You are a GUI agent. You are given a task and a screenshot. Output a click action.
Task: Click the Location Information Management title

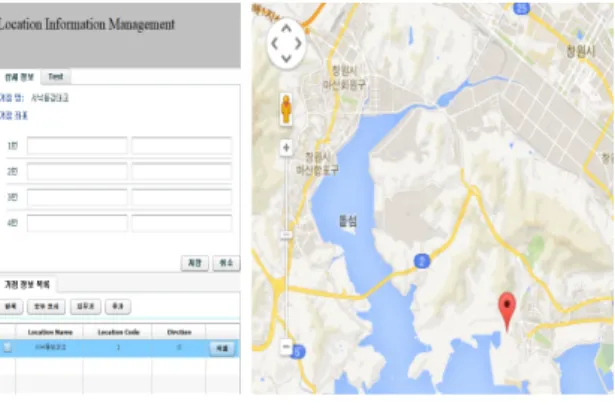tap(87, 24)
